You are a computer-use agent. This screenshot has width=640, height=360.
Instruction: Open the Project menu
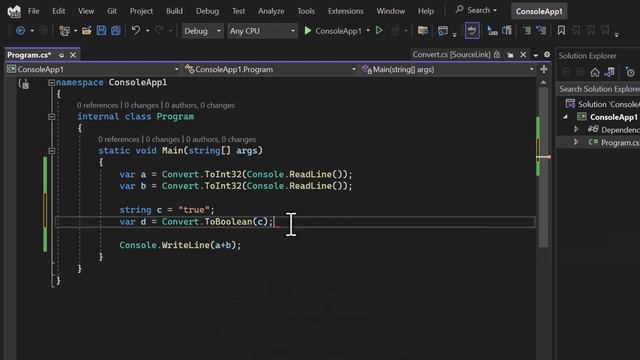point(141,11)
